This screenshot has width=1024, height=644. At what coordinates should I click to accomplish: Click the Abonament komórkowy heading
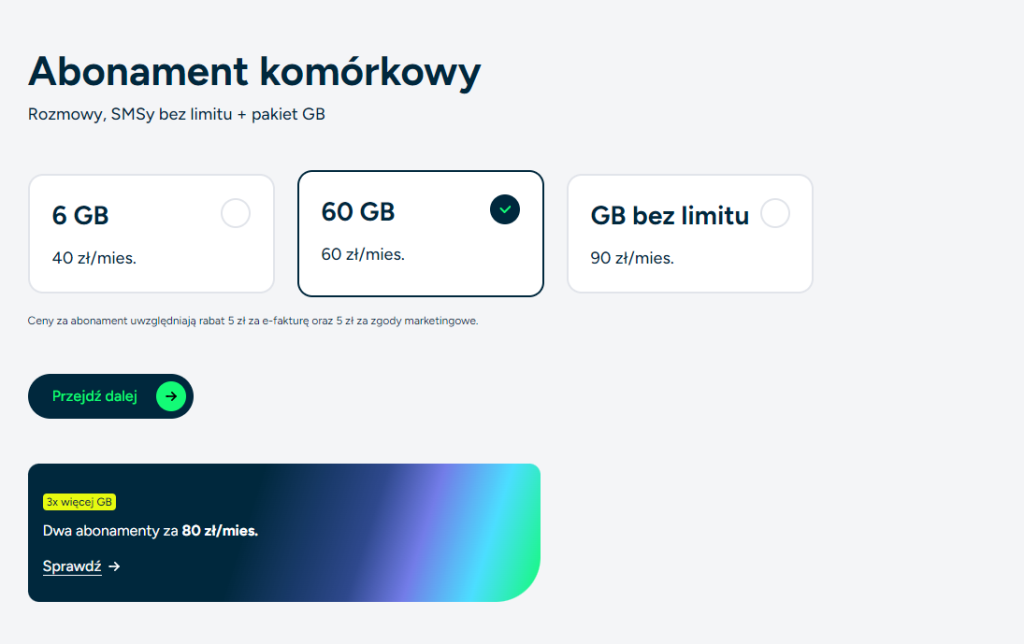255,71
